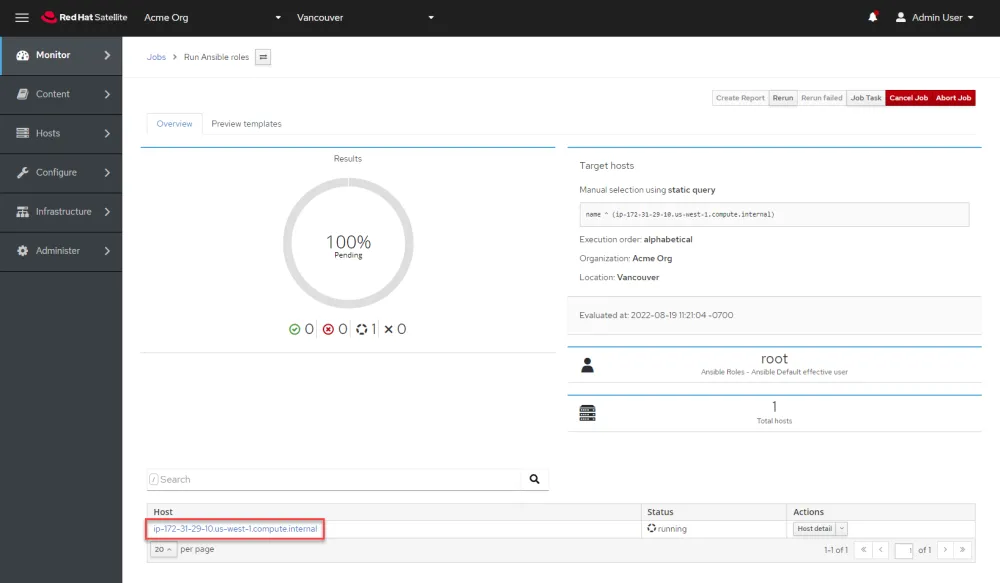Click the job switcher icon beside breadcrumb
This screenshot has height=583, width=1000.
pos(263,58)
